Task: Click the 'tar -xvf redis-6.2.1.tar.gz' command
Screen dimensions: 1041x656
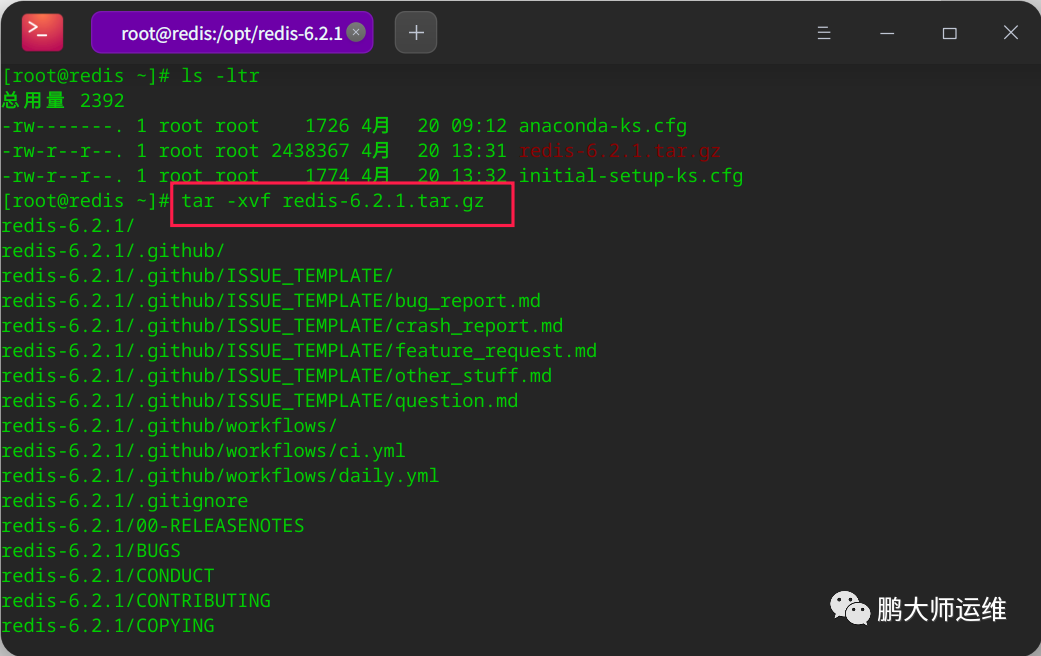Action: coord(333,201)
